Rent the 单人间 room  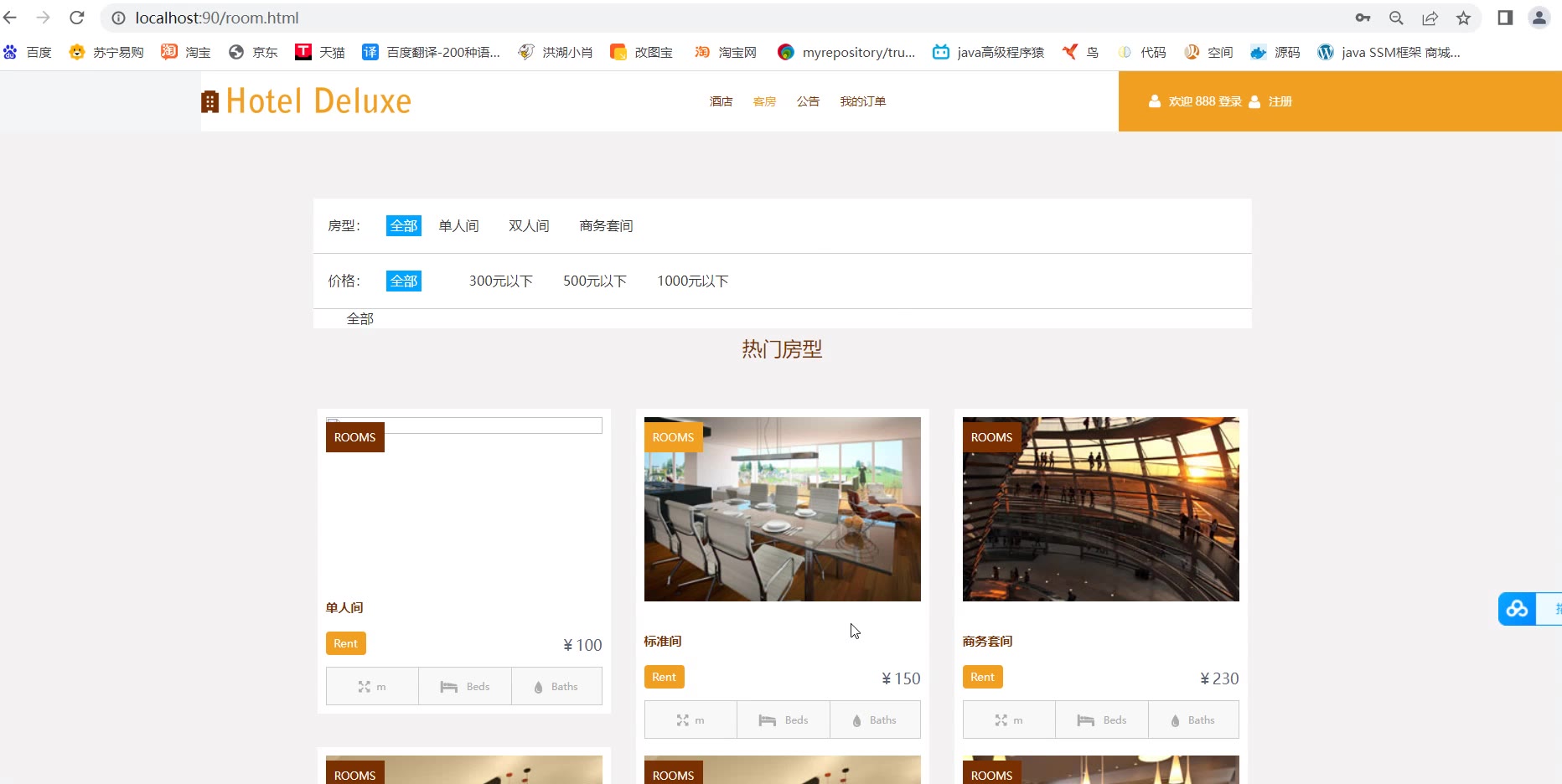pyautogui.click(x=346, y=643)
